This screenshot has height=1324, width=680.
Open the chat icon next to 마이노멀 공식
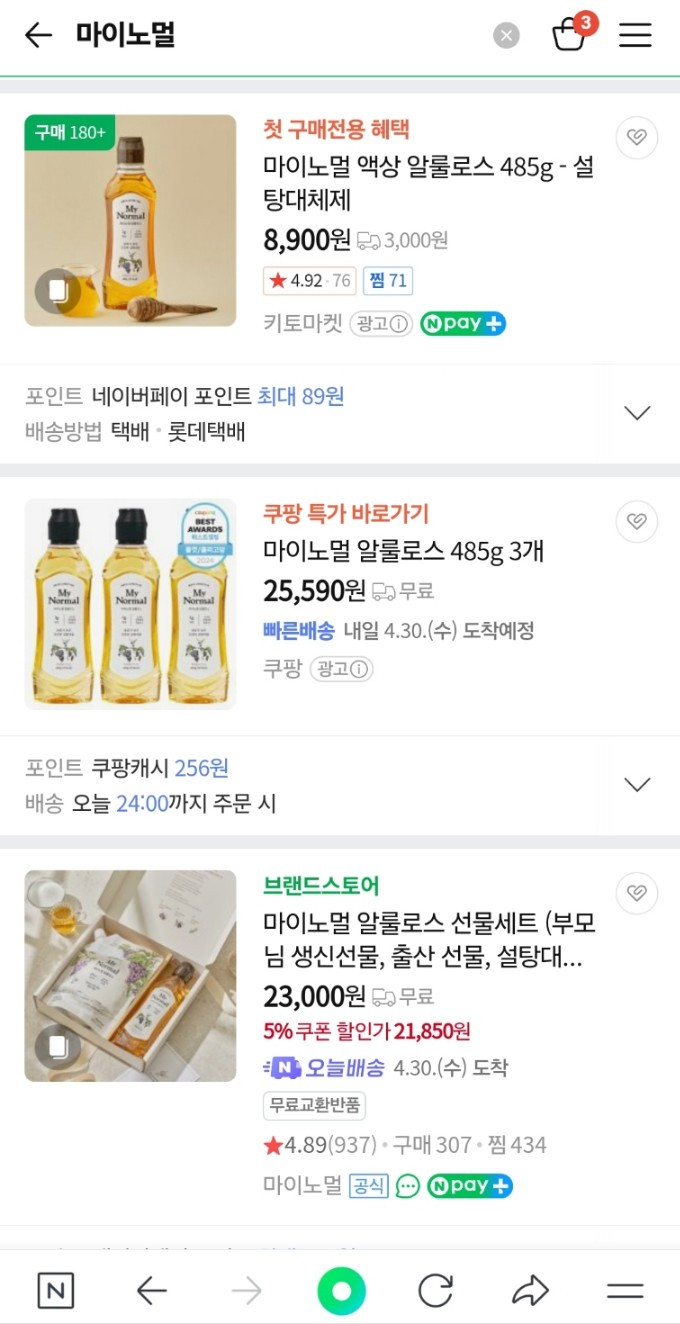click(406, 1186)
